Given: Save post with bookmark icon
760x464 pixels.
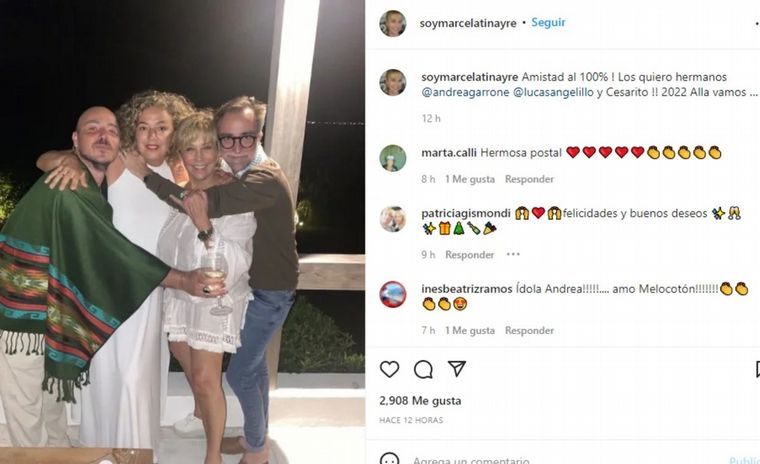Looking at the screenshot, I should [756, 369].
